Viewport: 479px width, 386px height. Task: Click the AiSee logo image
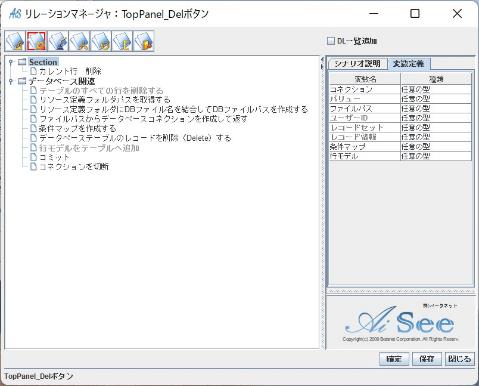pyautogui.click(x=400, y=322)
